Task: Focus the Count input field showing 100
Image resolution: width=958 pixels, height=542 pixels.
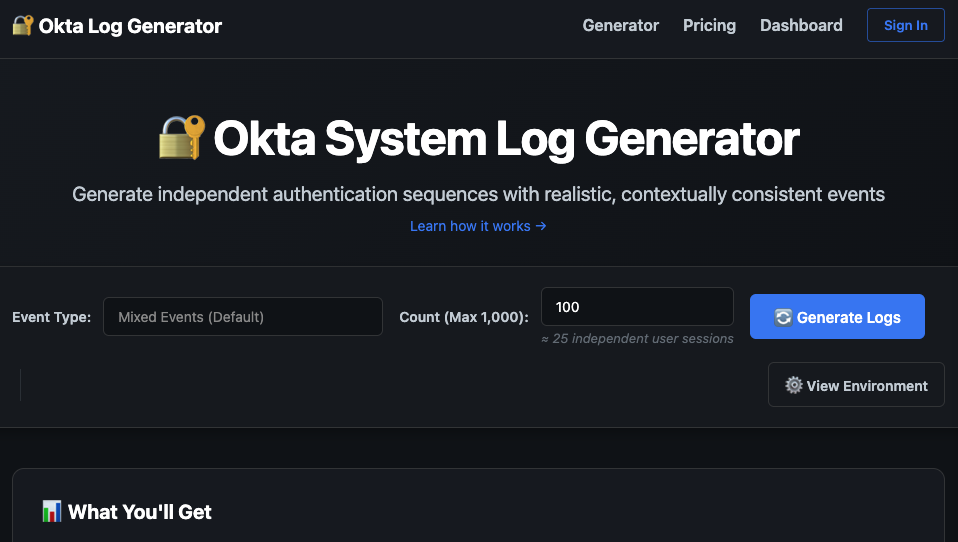Action: [x=637, y=307]
